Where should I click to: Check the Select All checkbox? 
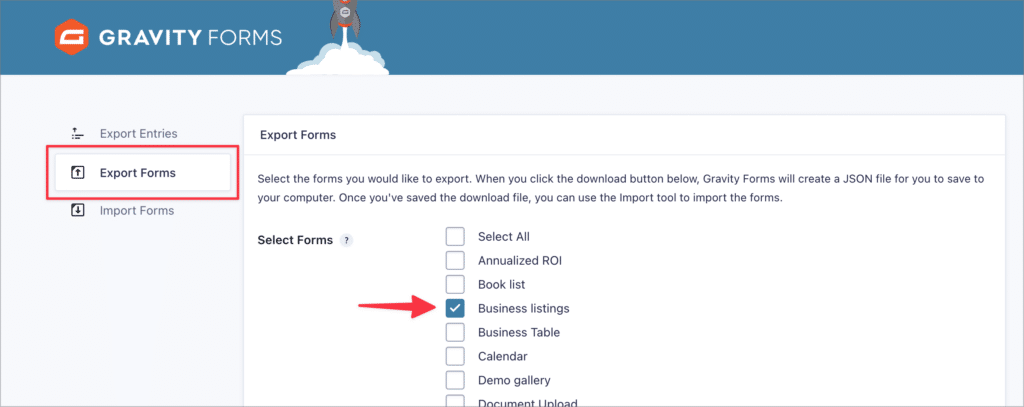tap(455, 236)
